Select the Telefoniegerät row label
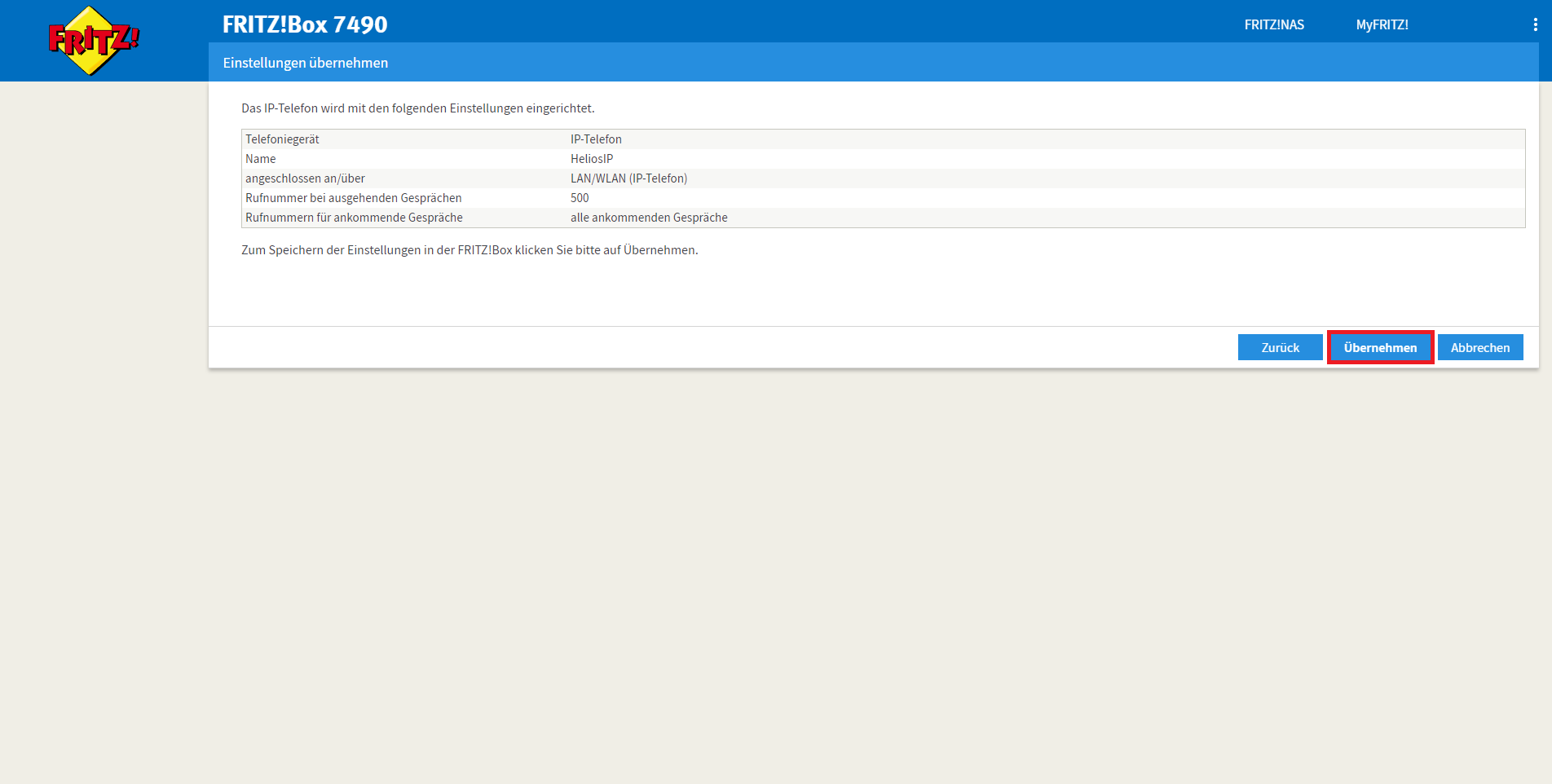The height and width of the screenshot is (784, 1552). [282, 139]
